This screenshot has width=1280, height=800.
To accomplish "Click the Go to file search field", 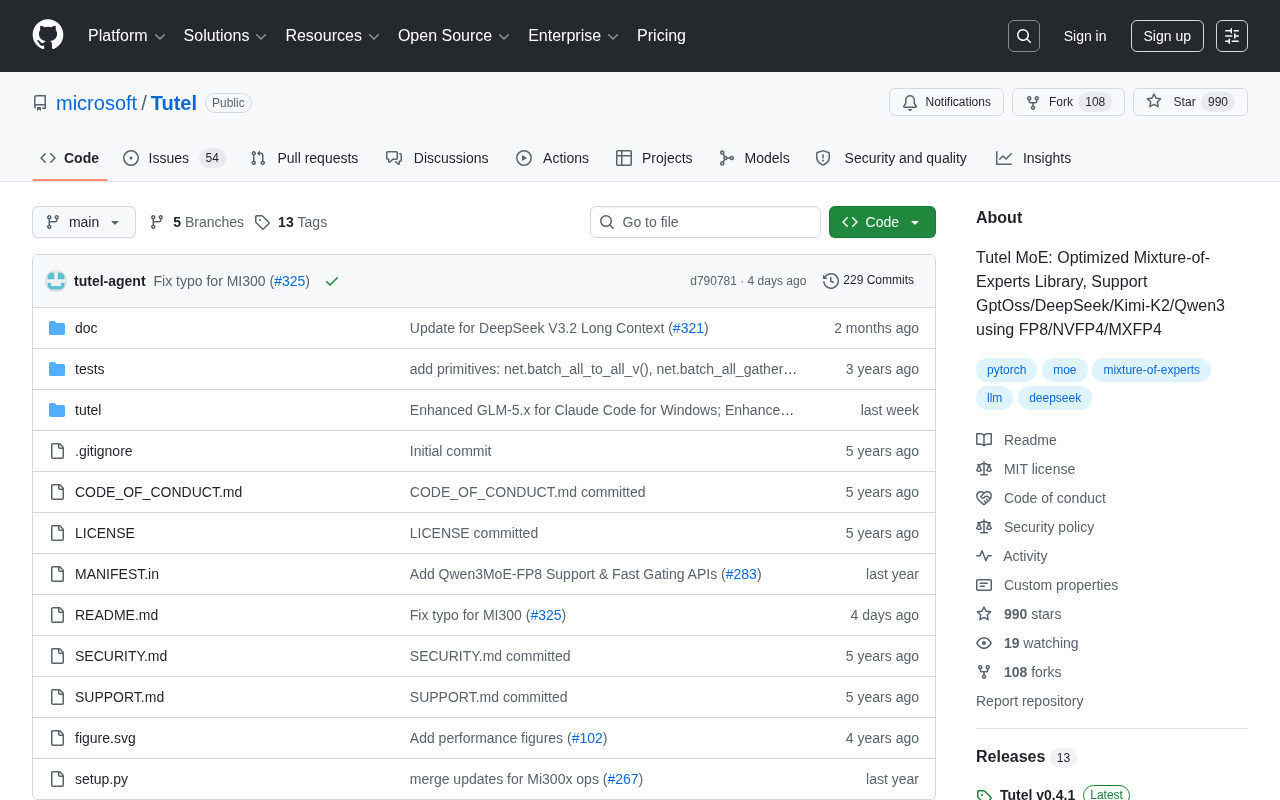I will coord(705,222).
